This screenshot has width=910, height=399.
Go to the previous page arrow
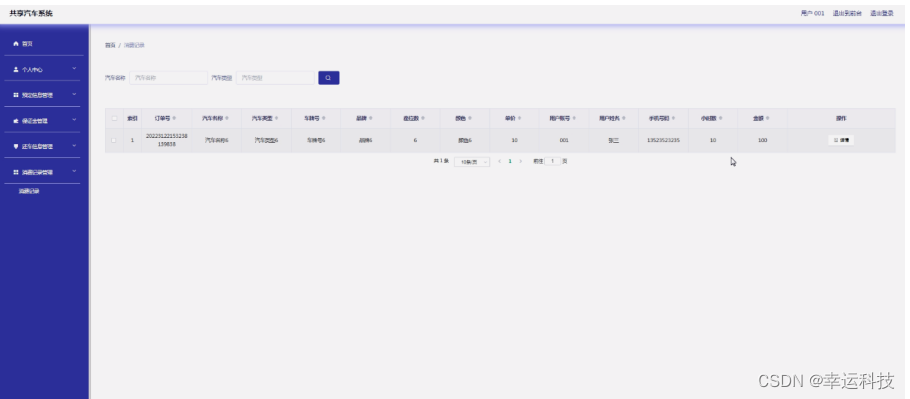click(x=500, y=161)
